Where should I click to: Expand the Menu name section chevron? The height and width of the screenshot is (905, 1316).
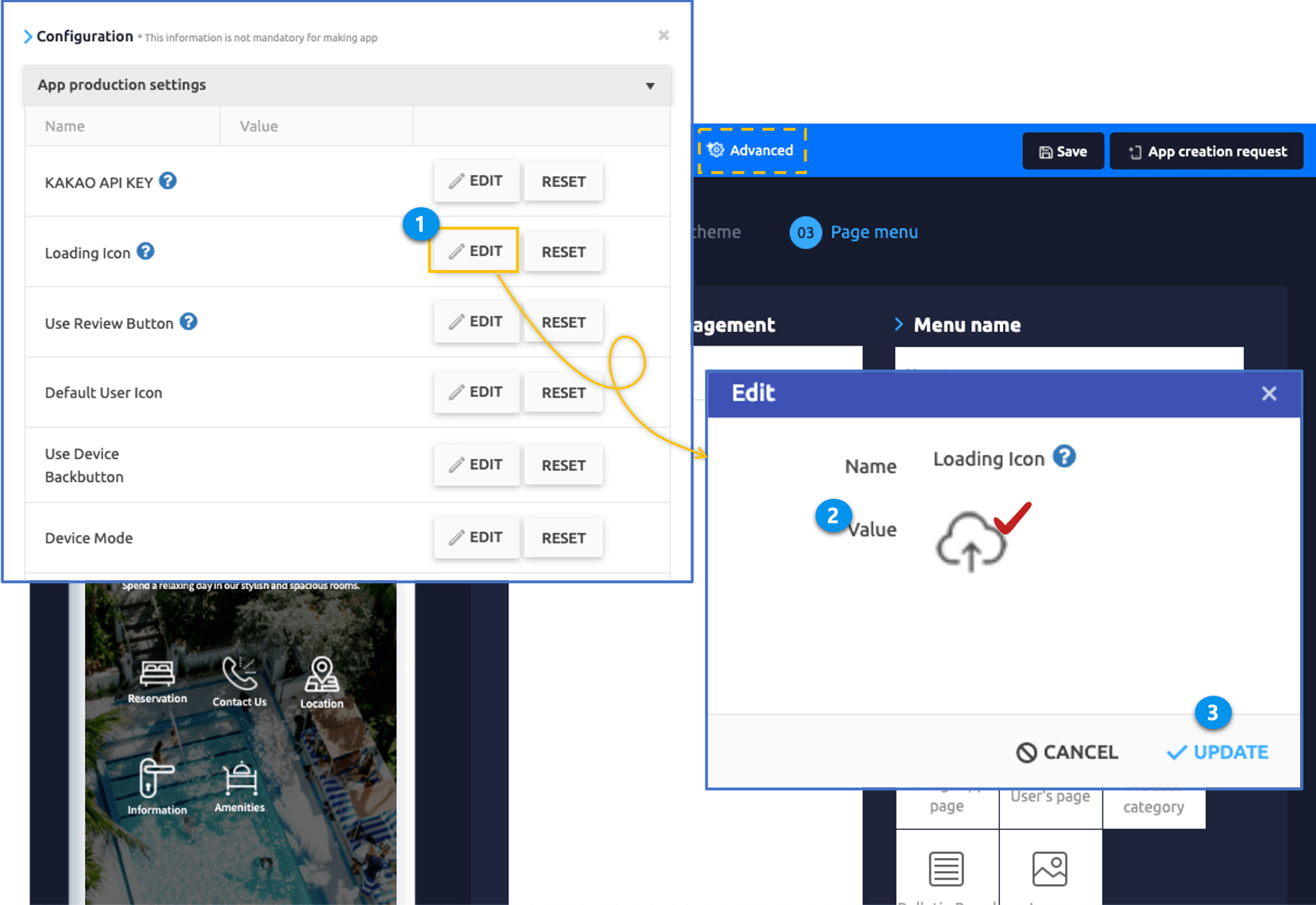tap(899, 325)
